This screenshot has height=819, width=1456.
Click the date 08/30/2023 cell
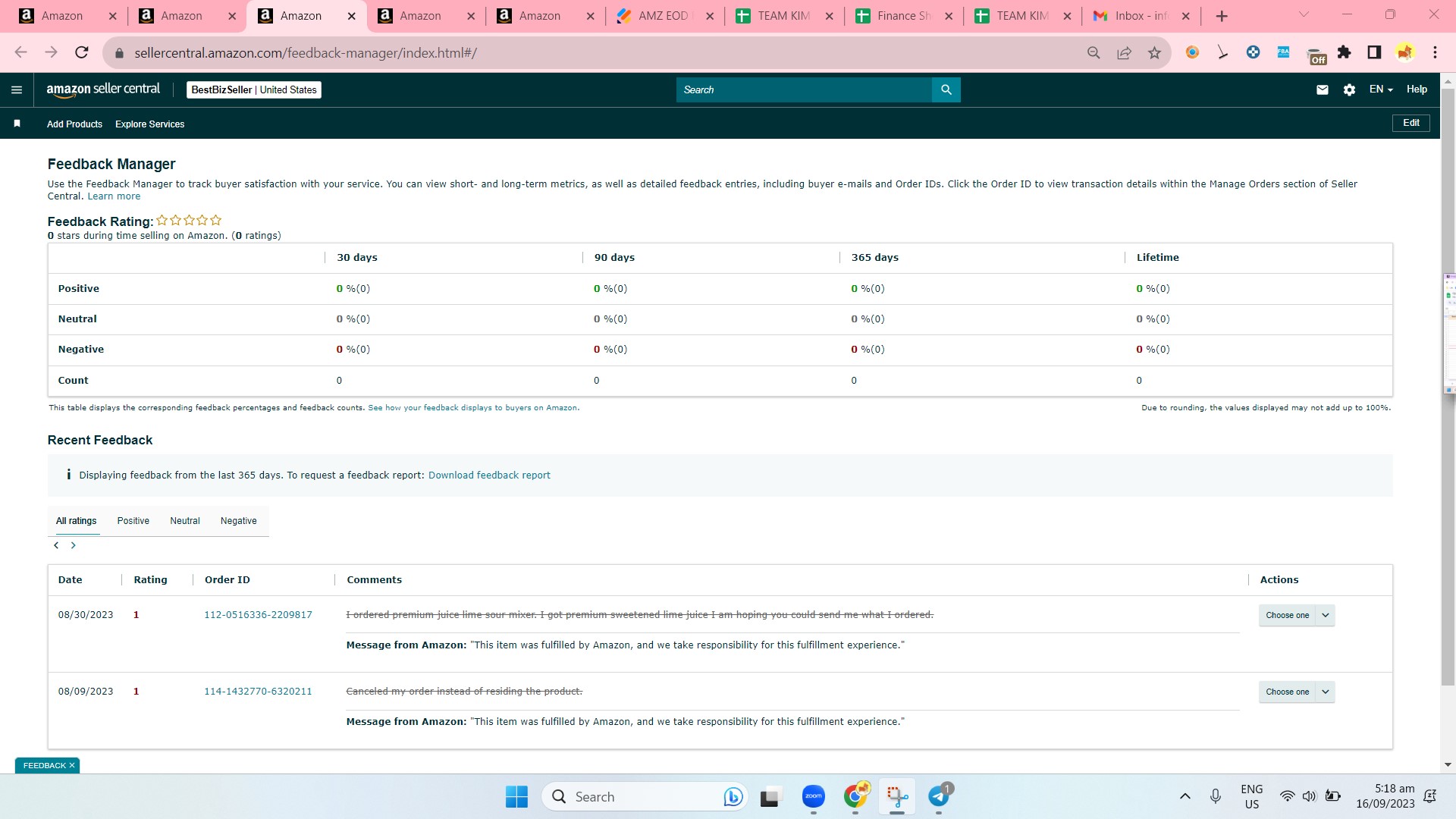86,615
